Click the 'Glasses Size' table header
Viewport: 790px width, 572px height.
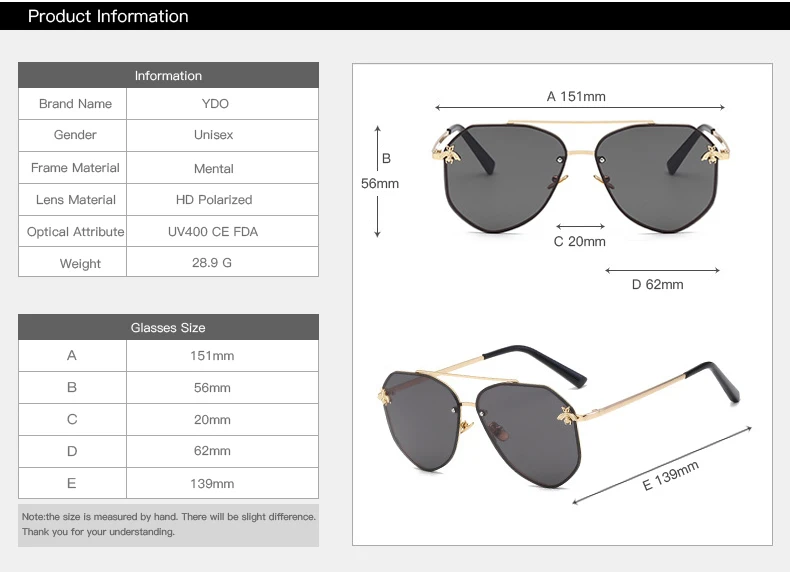point(168,328)
